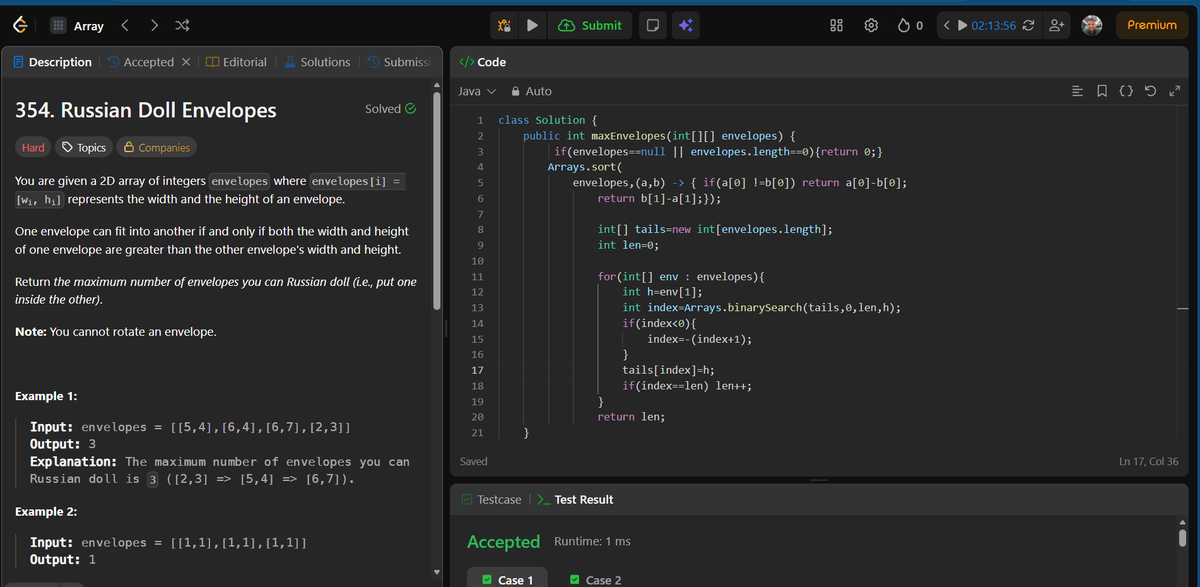Run code with the play button
Viewport: 1200px width, 587px height.
point(532,26)
